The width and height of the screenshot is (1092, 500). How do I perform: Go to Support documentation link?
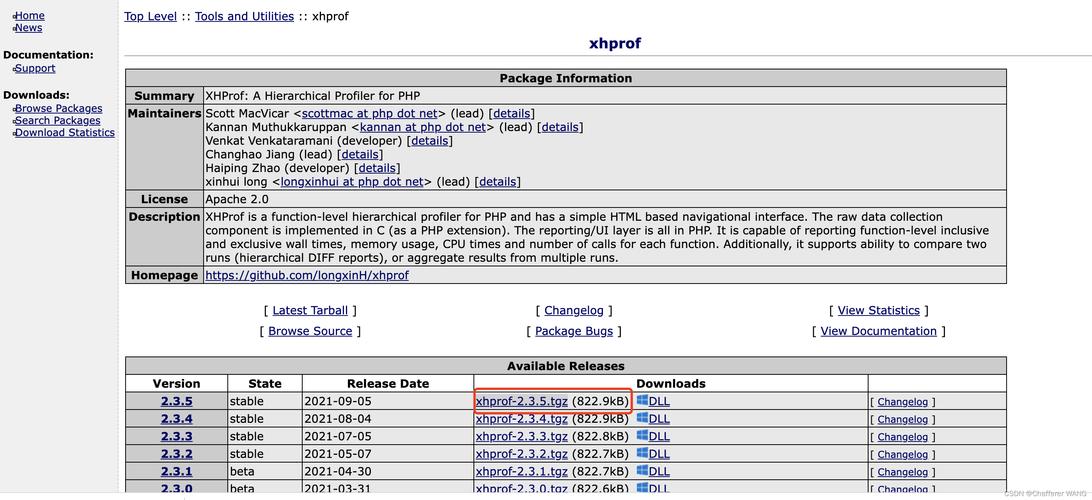point(36,68)
